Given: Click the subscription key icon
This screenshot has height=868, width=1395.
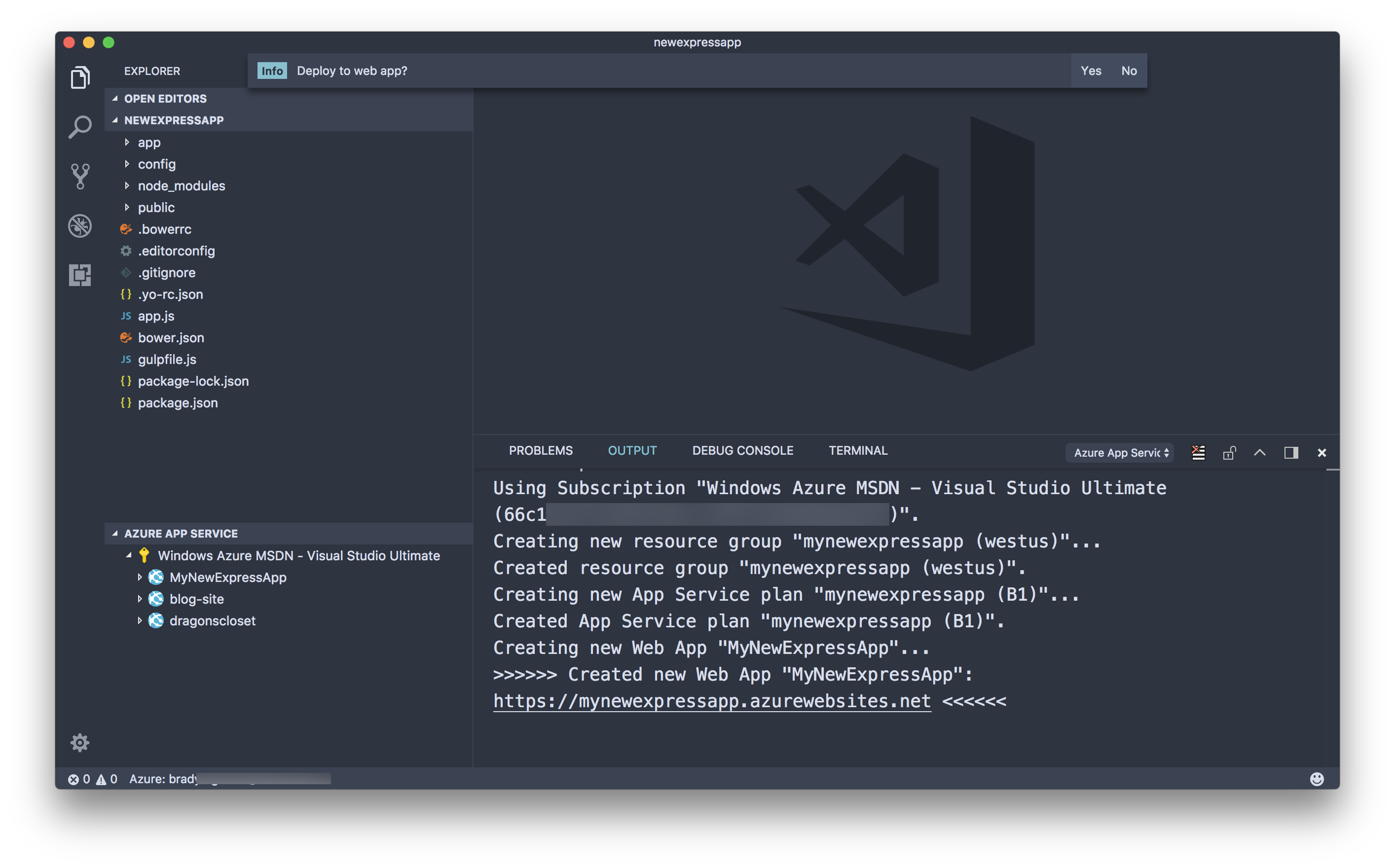Looking at the screenshot, I should click(144, 555).
